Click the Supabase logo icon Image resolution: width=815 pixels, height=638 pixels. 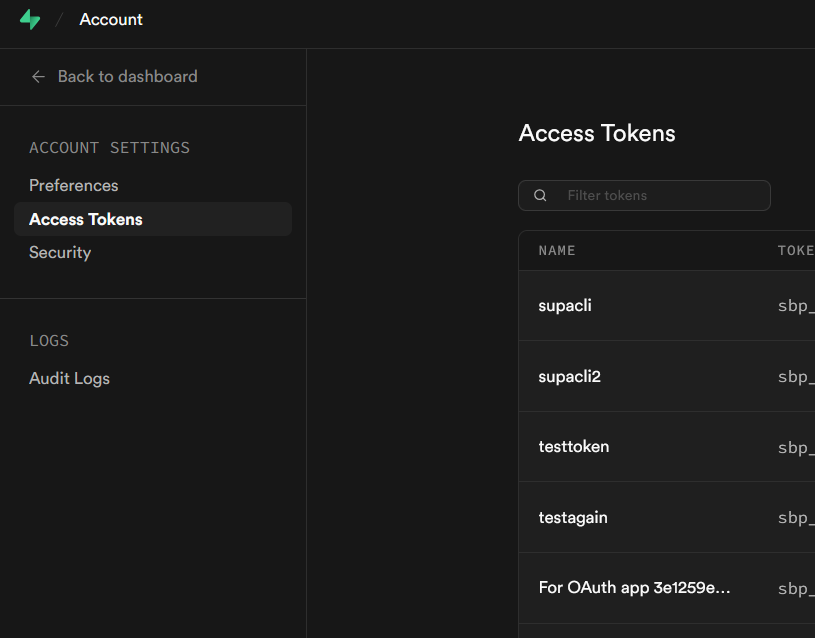(30, 20)
